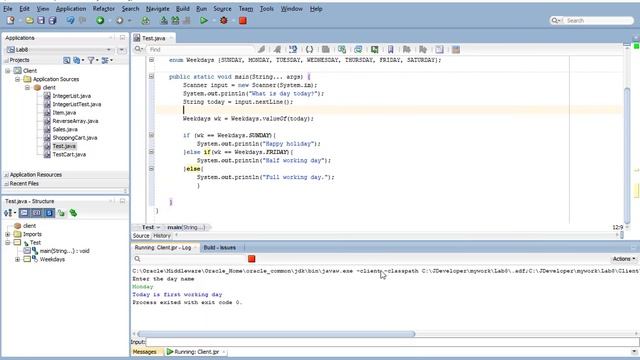This screenshot has width=640, height=360.
Task: Toggle the Show Static Members button in Structure
Action: 49,213
